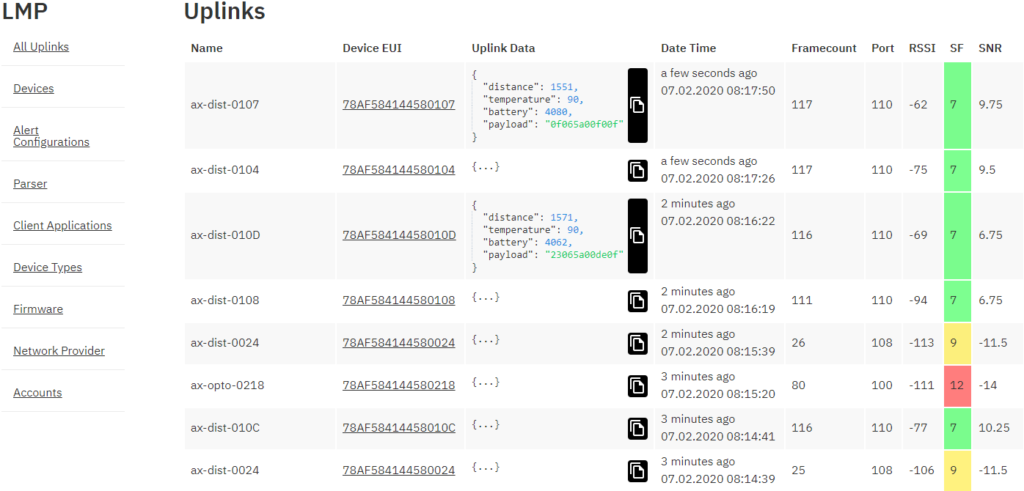Image resolution: width=1024 pixels, height=491 pixels.
Task: Copy uplink data for ax-dist-0104
Action: (x=637, y=170)
